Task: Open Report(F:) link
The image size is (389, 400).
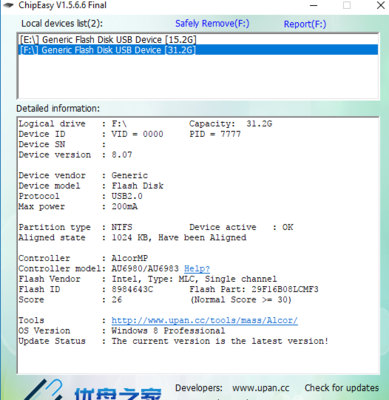Action: pyautogui.click(x=305, y=24)
